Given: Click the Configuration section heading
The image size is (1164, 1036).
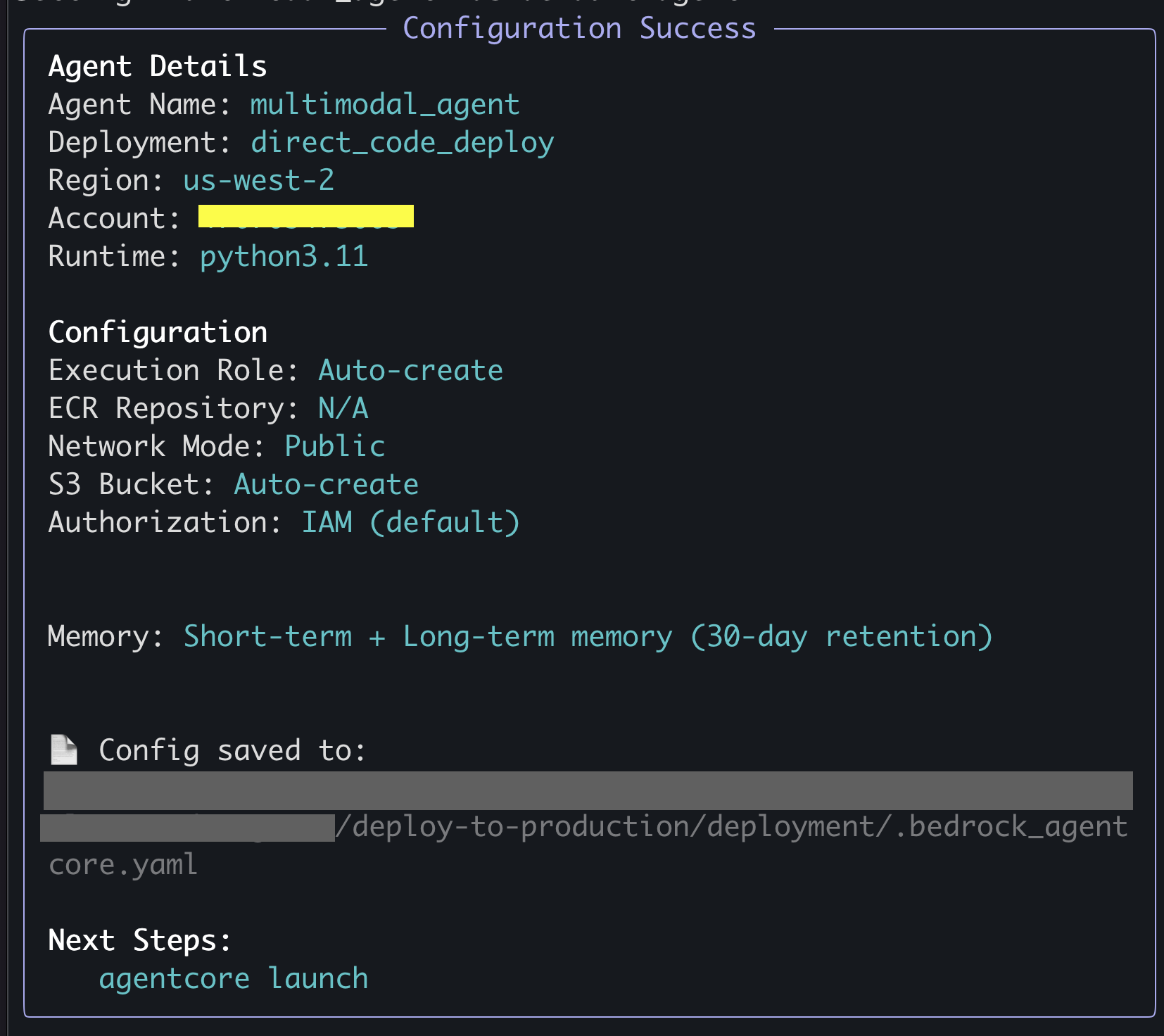Looking at the screenshot, I should click(158, 332).
